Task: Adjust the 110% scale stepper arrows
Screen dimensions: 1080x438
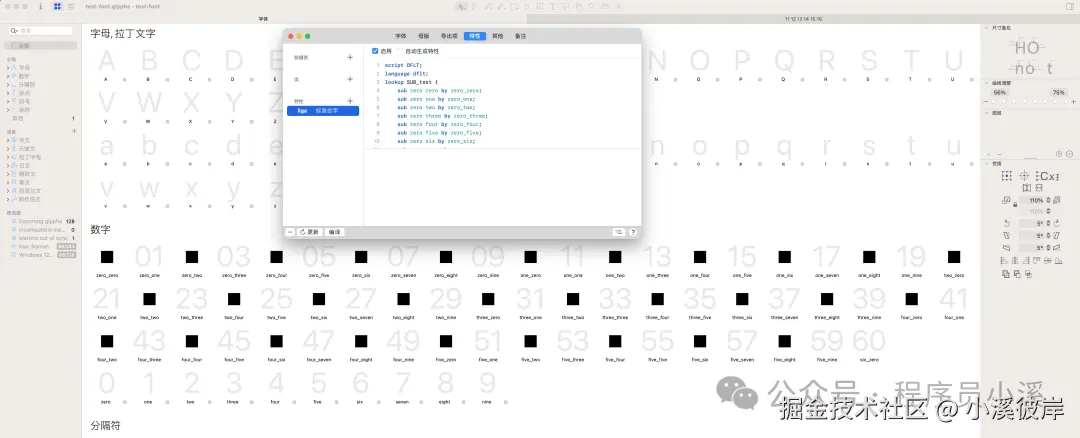Action: pos(1048,200)
